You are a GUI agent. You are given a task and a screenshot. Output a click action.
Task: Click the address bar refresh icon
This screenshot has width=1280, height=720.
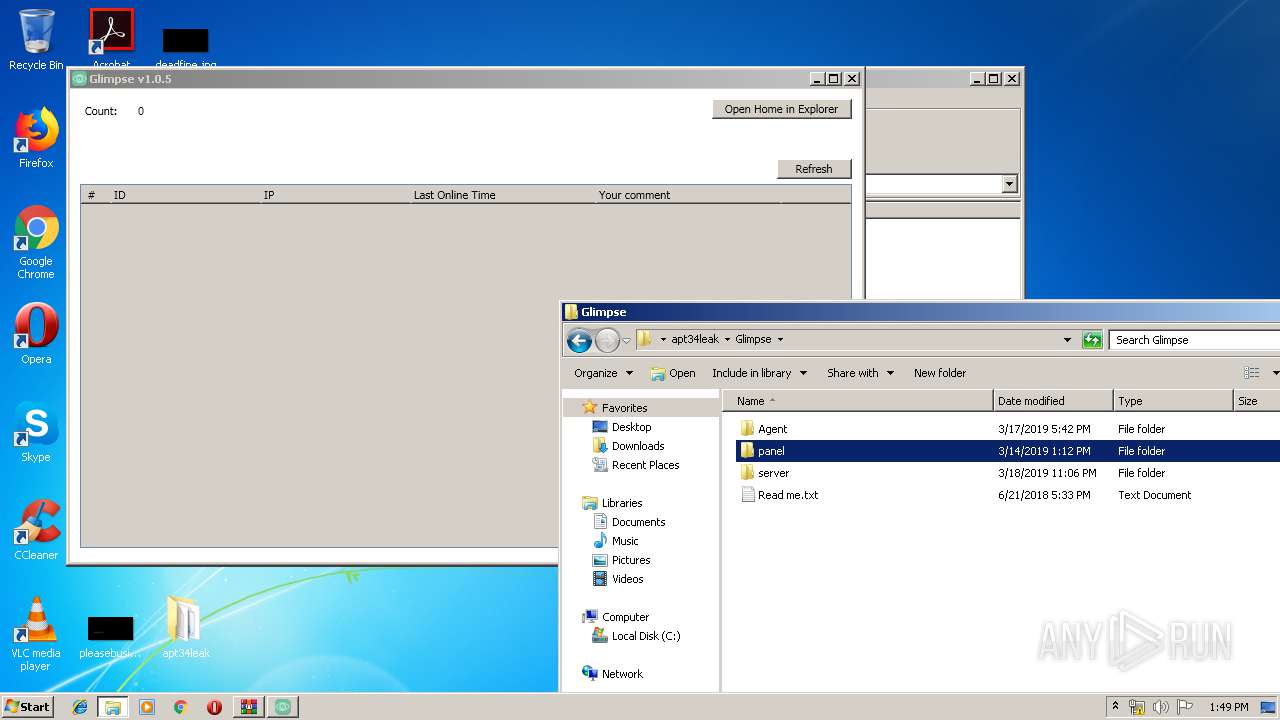(1092, 340)
